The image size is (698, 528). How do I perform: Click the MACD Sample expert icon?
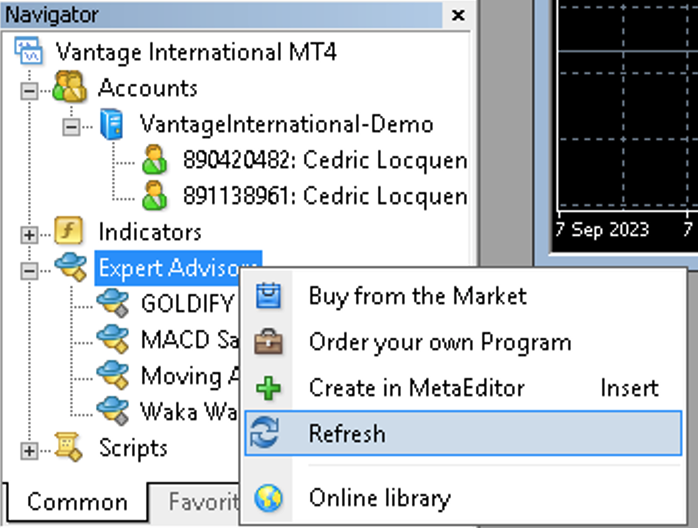click(x=113, y=339)
